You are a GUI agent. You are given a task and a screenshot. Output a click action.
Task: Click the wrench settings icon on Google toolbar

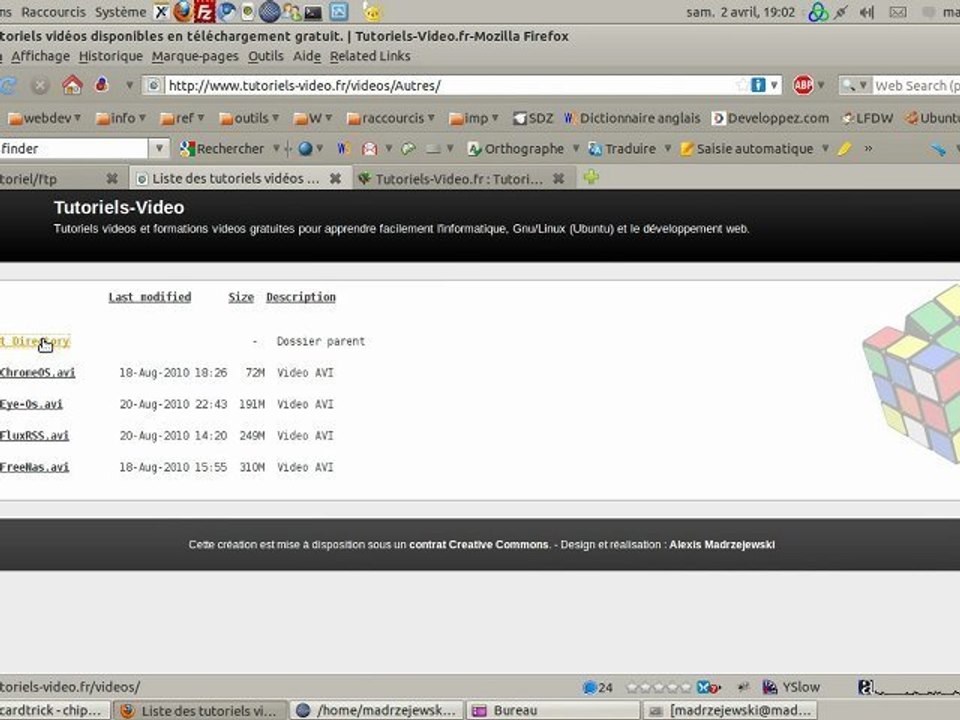click(938, 149)
